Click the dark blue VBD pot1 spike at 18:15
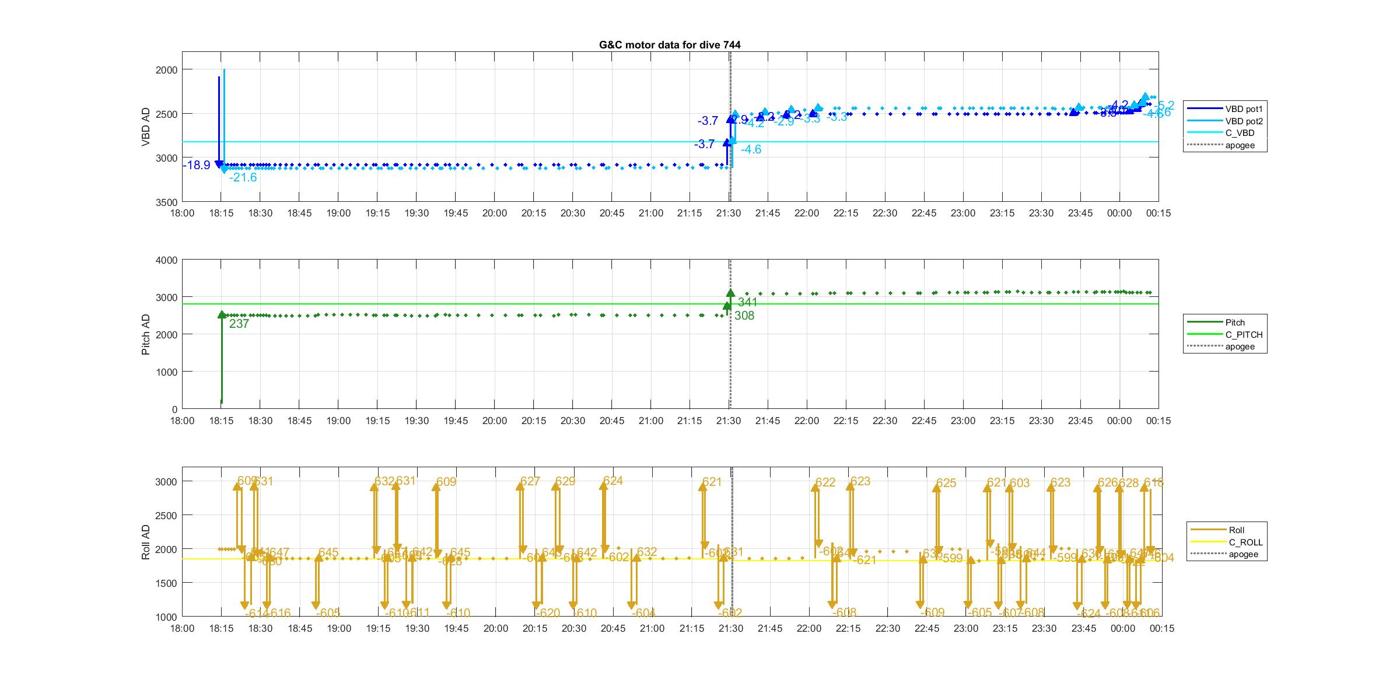Image resolution: width=1400 pixels, height=693 pixels. click(x=219, y=120)
